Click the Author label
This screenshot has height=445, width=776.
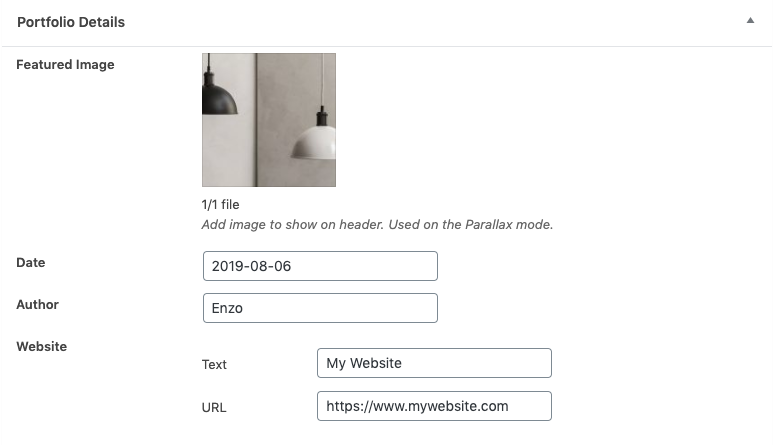(38, 304)
